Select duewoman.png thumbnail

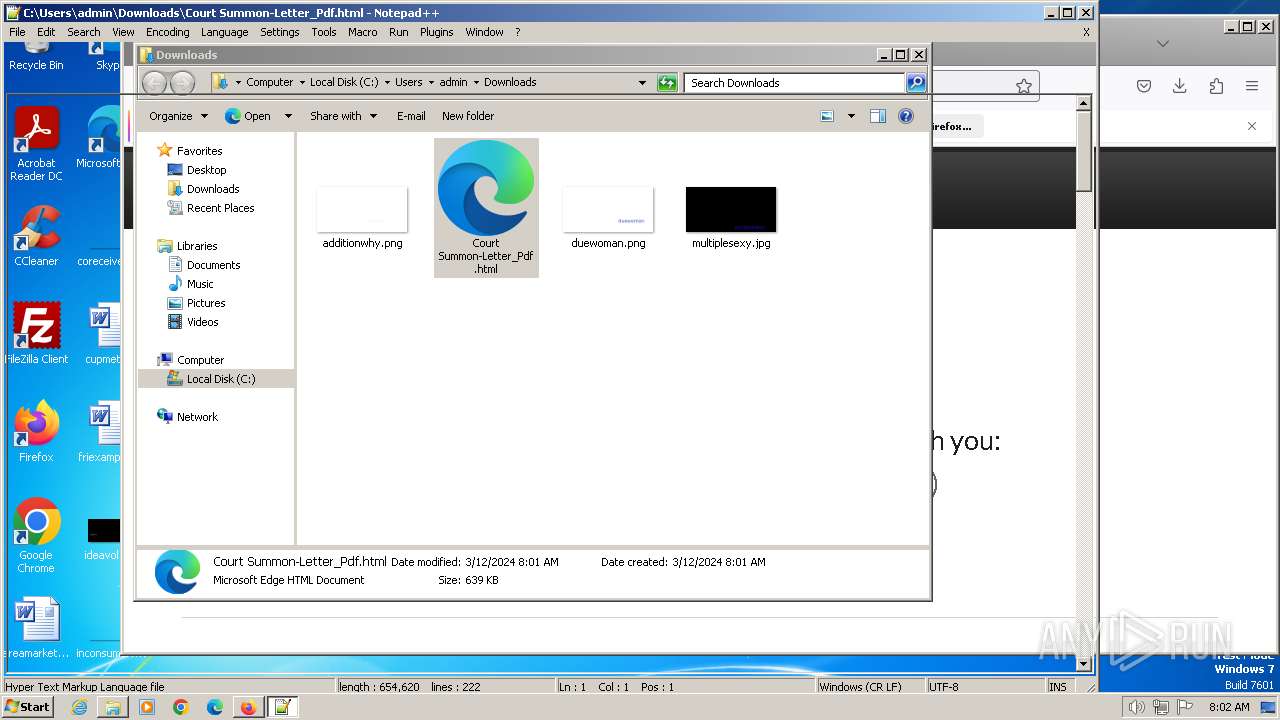[608, 209]
